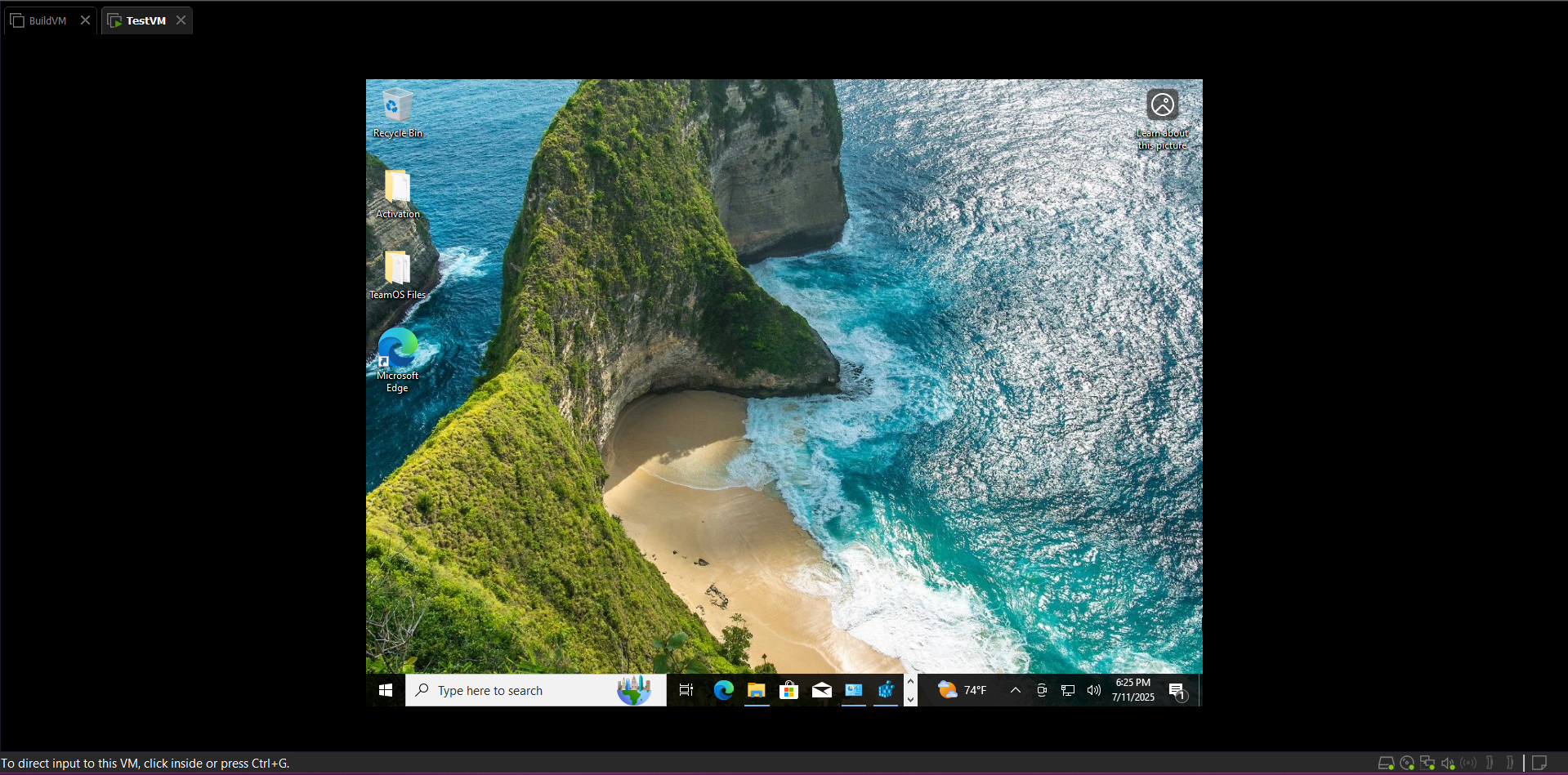
Task: Select the Activation folder on desktop
Action: (398, 194)
